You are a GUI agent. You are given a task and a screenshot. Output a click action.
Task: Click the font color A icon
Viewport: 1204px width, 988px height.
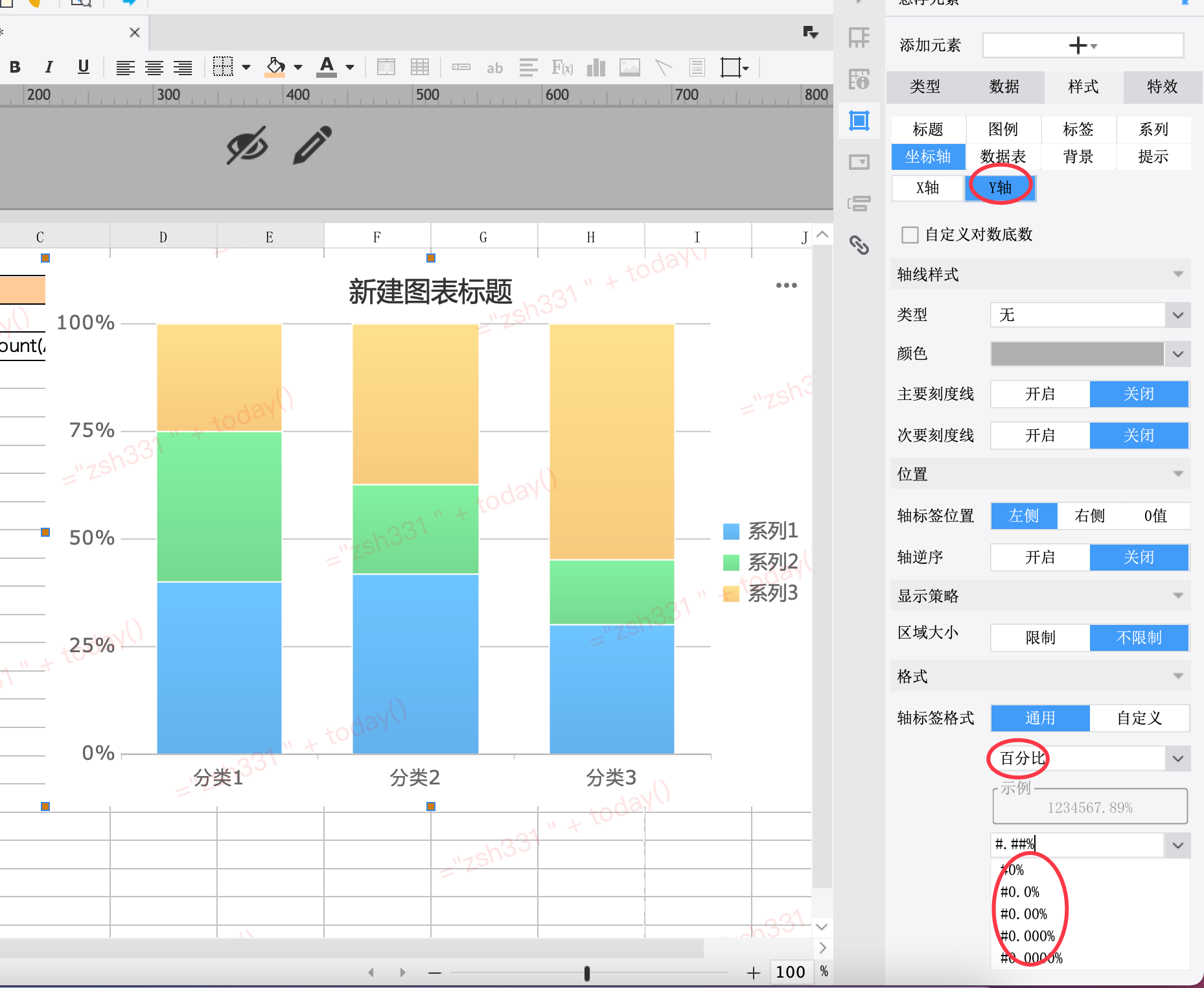pyautogui.click(x=327, y=67)
